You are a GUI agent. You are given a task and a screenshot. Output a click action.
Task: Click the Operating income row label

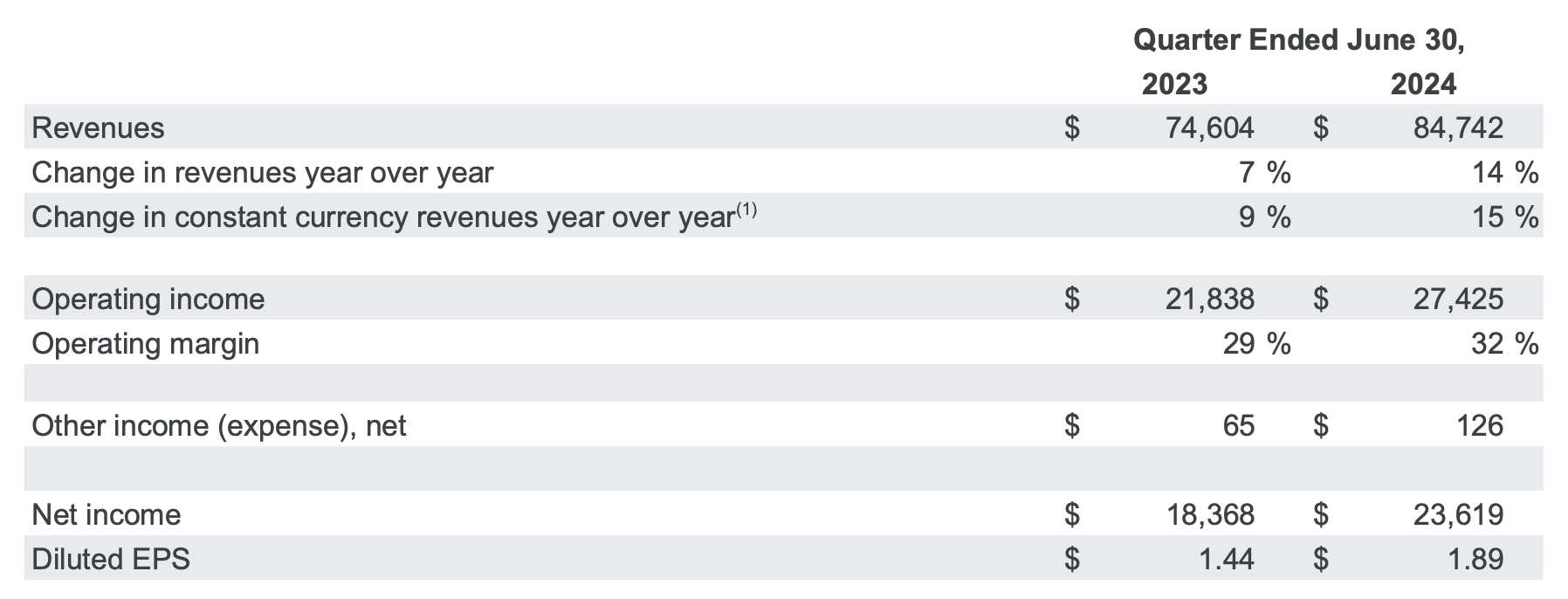pos(148,299)
